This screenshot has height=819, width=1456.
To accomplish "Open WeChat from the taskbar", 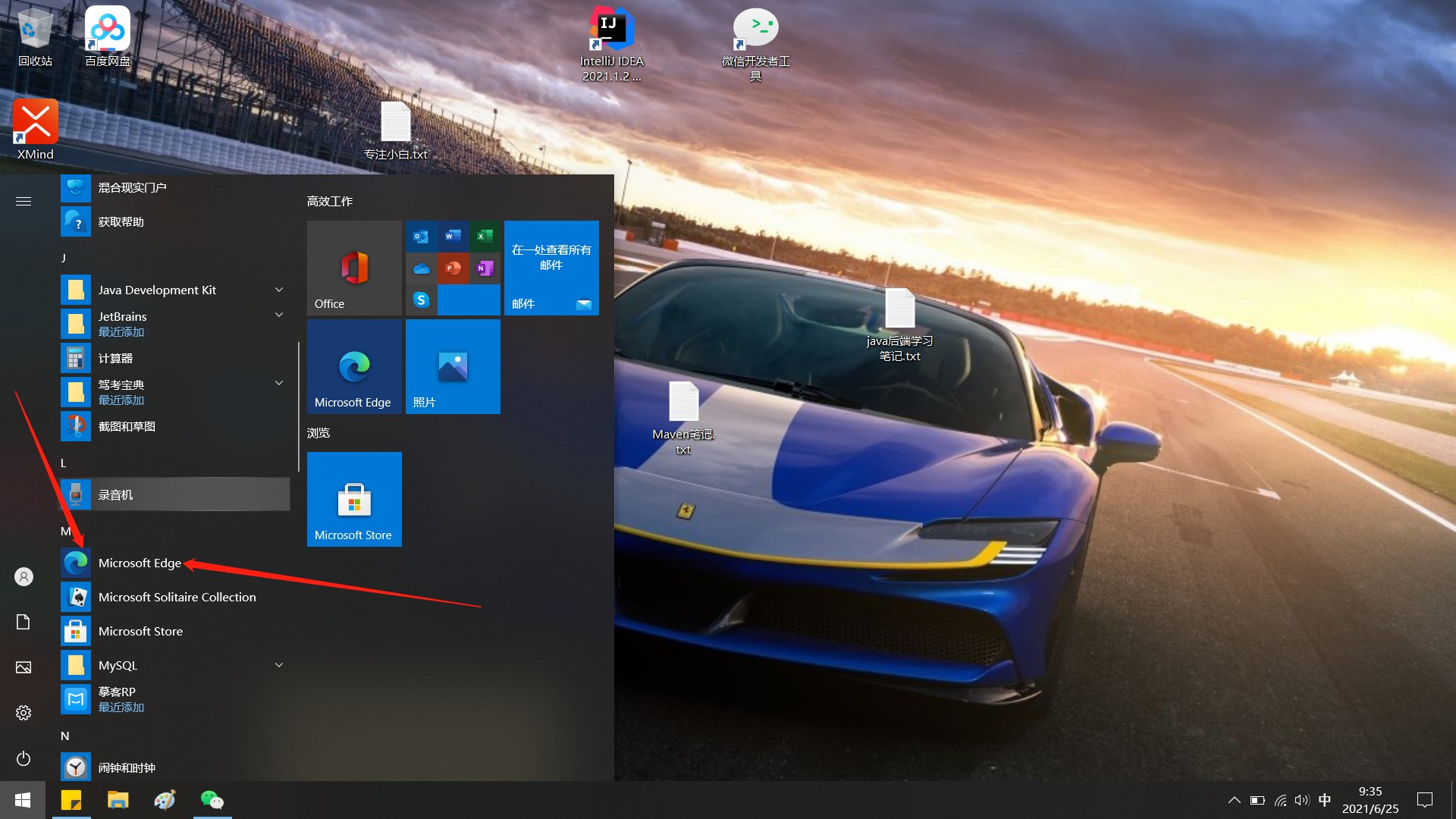I will pos(212,800).
